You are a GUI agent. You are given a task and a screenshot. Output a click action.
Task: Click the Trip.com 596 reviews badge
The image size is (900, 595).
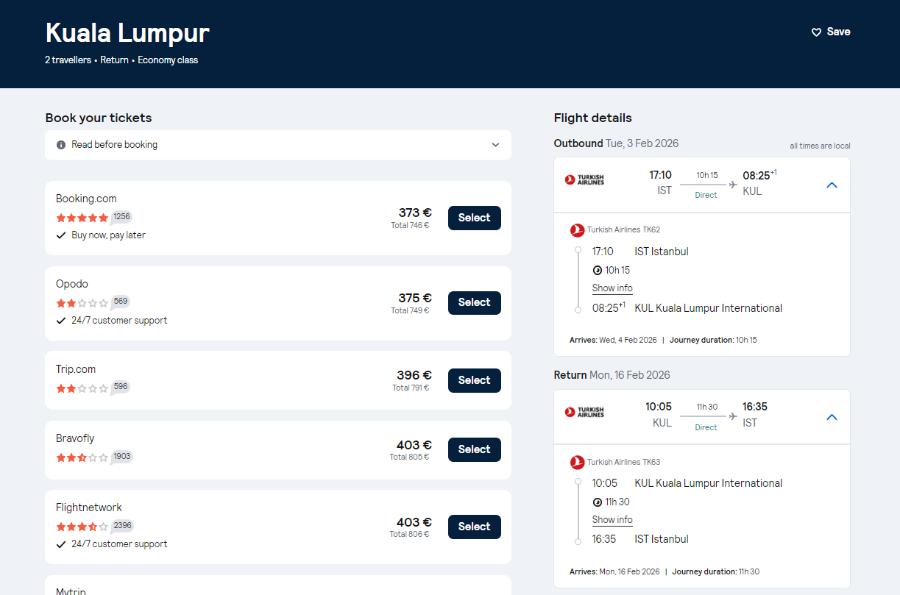[x=121, y=386]
